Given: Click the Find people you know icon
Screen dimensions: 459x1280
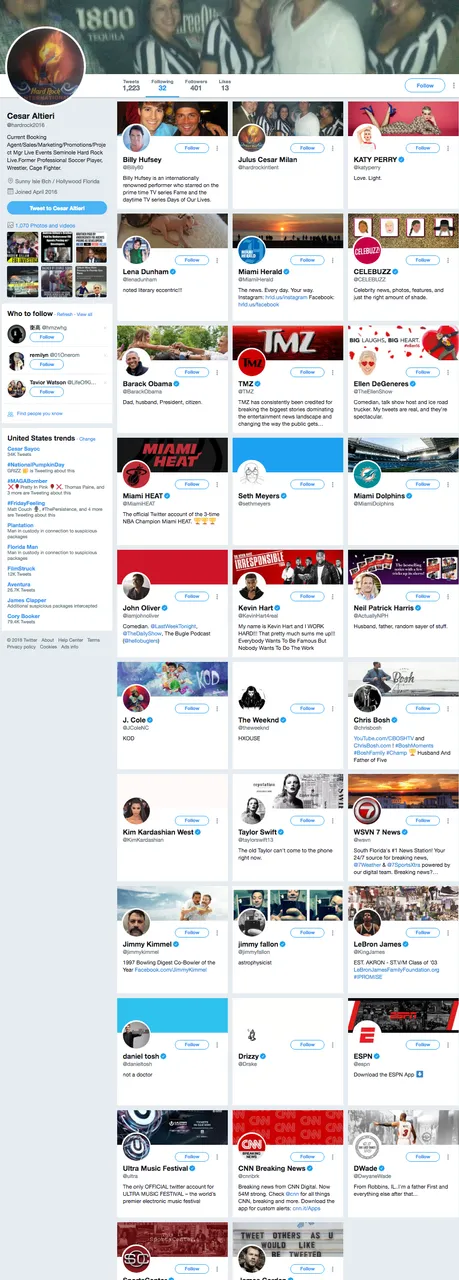Looking at the screenshot, I should pyautogui.click(x=11, y=413).
